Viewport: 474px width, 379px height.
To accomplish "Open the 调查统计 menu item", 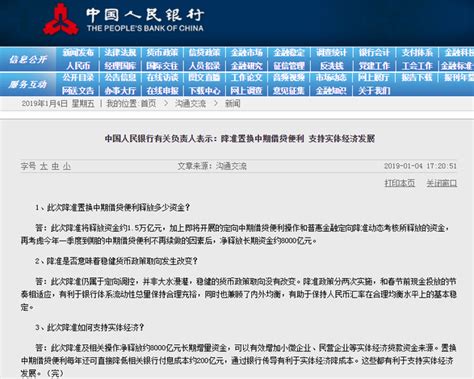I will pyautogui.click(x=331, y=53).
